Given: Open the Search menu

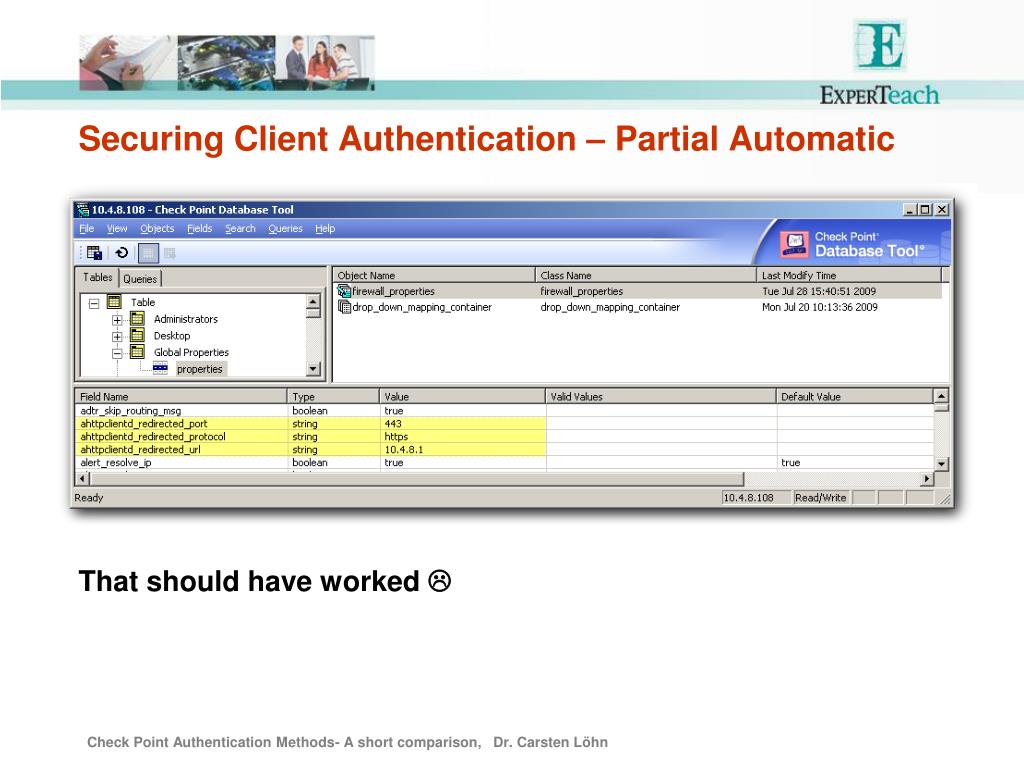Looking at the screenshot, I should click(240, 229).
